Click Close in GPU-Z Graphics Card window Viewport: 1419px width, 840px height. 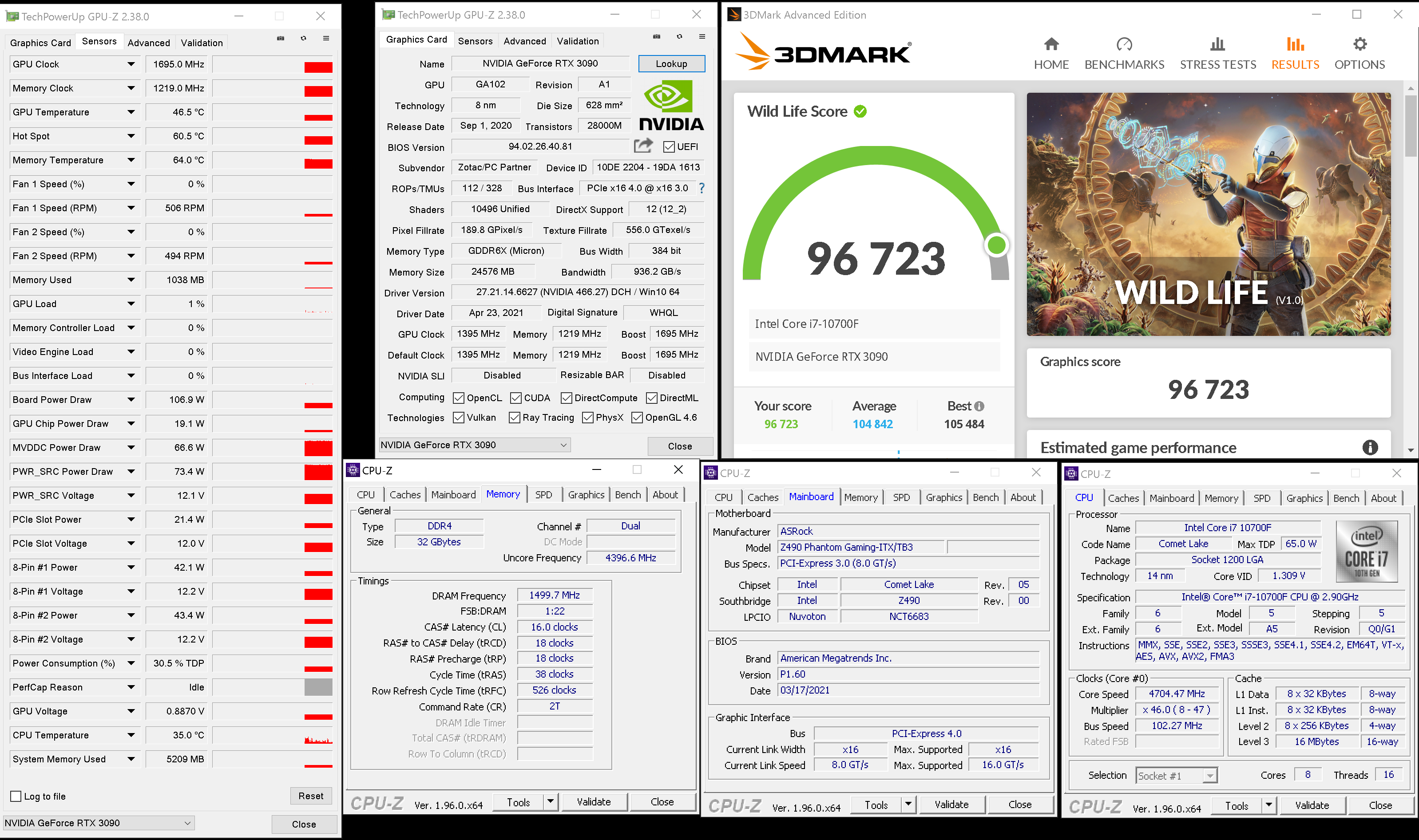pyautogui.click(x=679, y=446)
